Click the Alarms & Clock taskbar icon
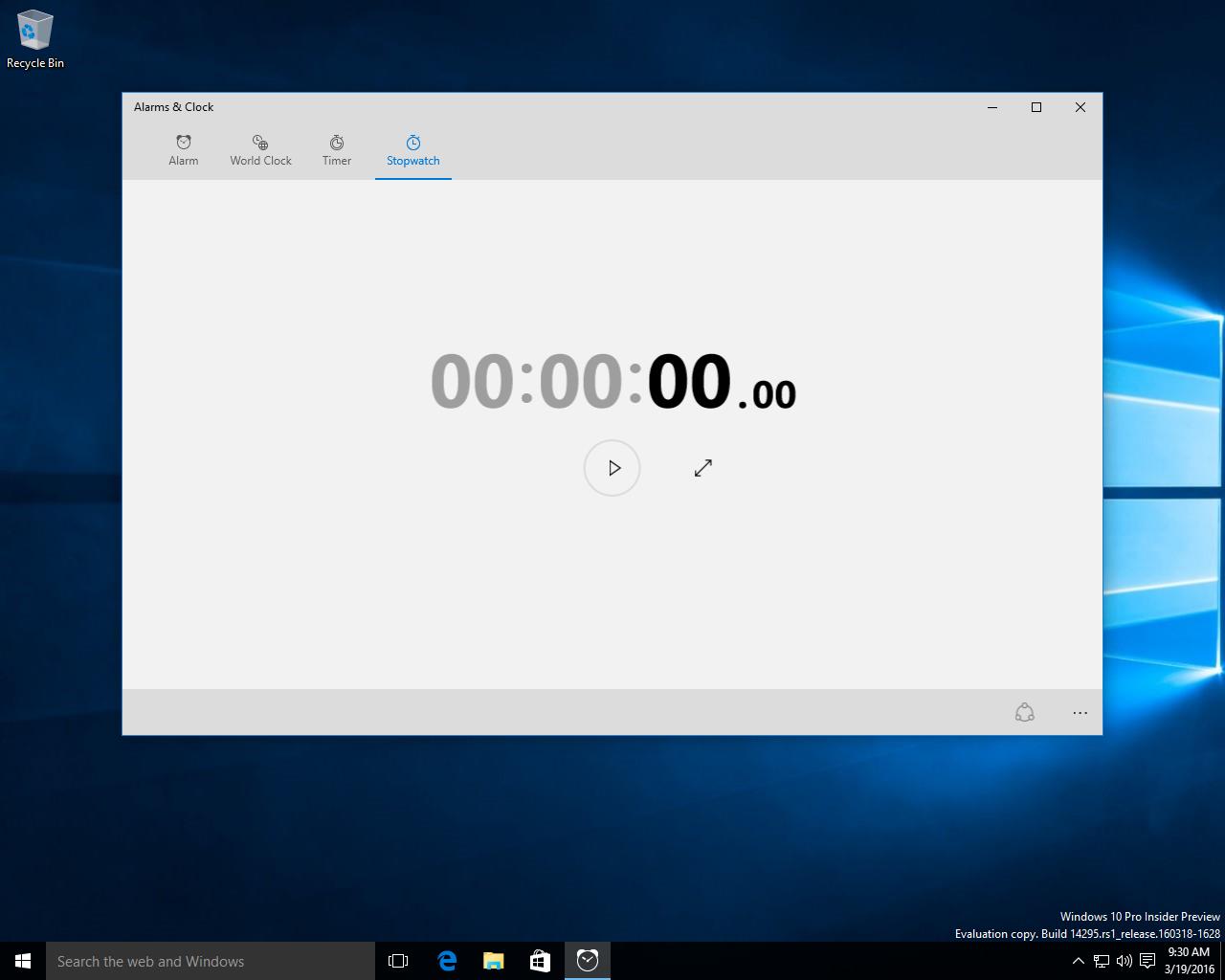Image resolution: width=1225 pixels, height=980 pixels. 588,961
